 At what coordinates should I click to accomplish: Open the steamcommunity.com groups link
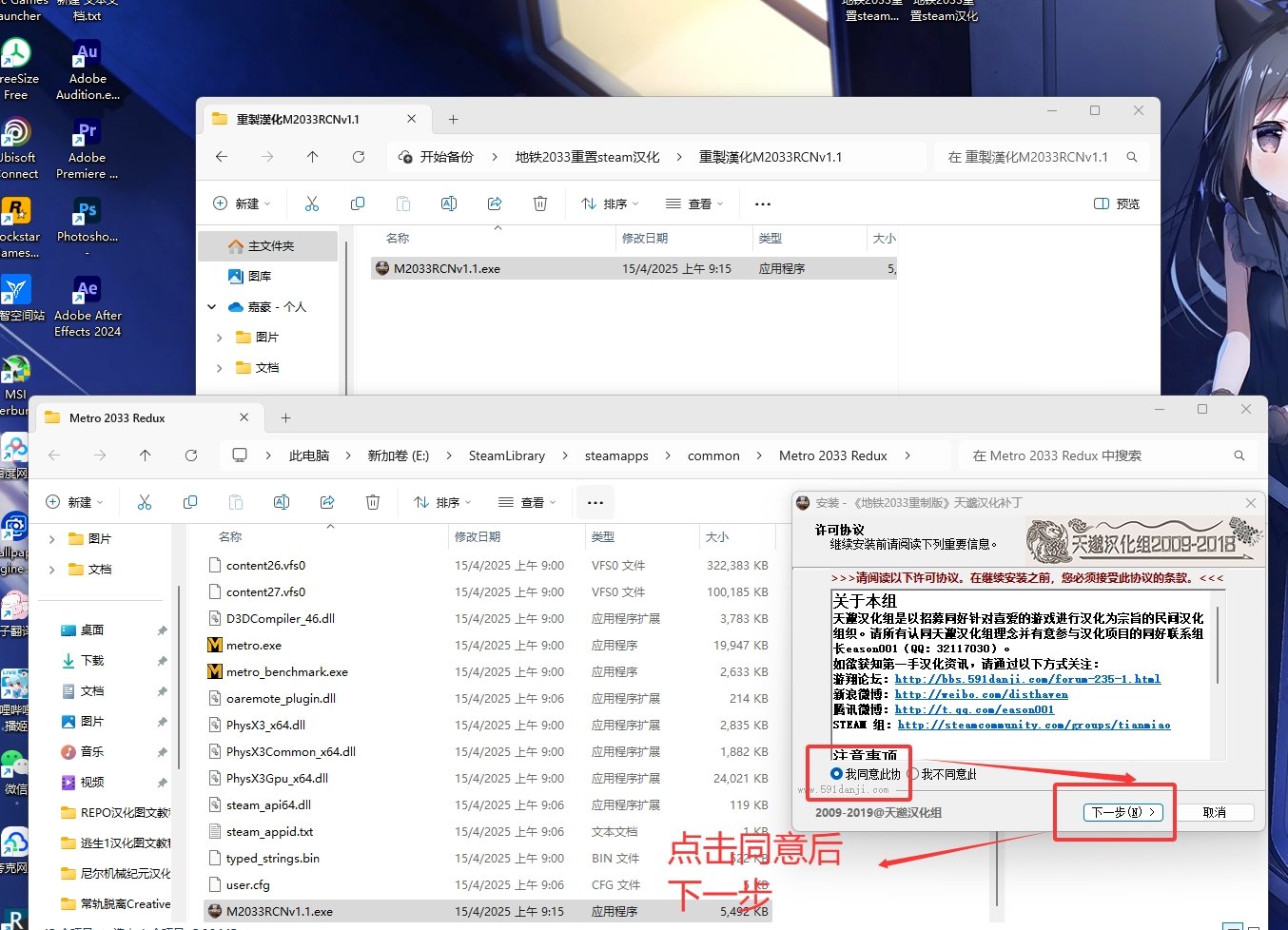1034,725
